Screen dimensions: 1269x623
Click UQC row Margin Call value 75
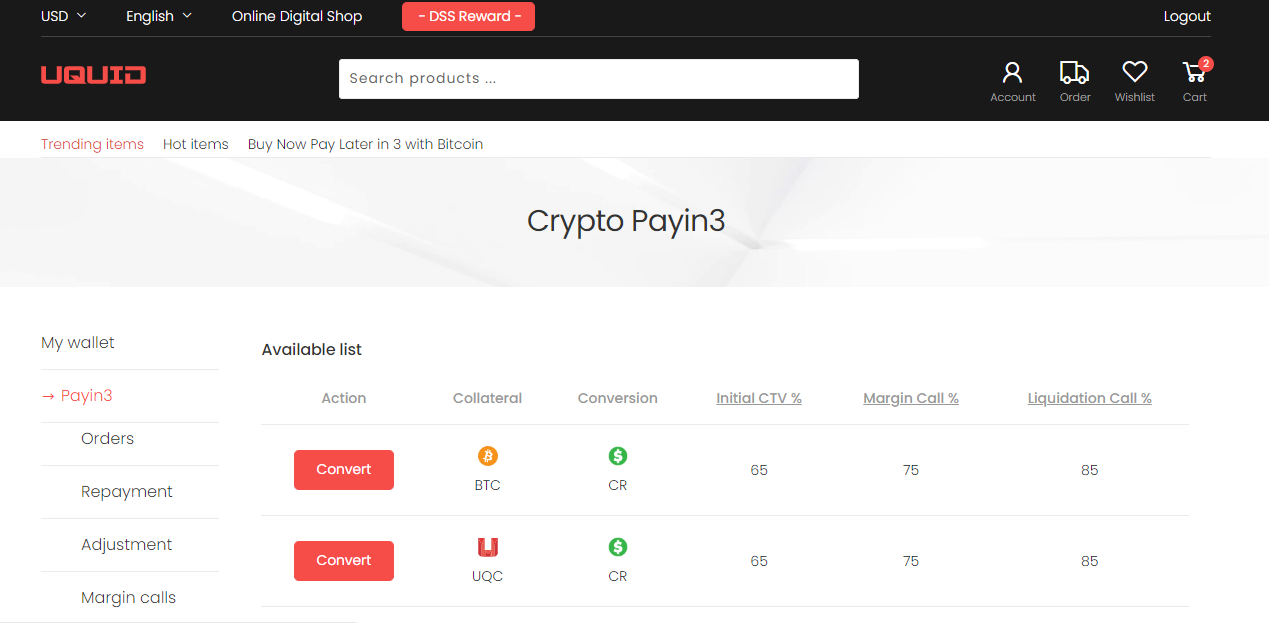tap(911, 561)
